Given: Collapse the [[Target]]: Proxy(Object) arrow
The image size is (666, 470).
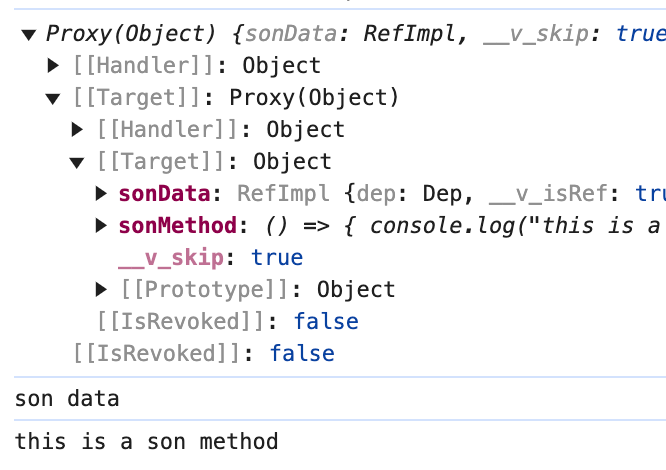Looking at the screenshot, I should [54, 98].
